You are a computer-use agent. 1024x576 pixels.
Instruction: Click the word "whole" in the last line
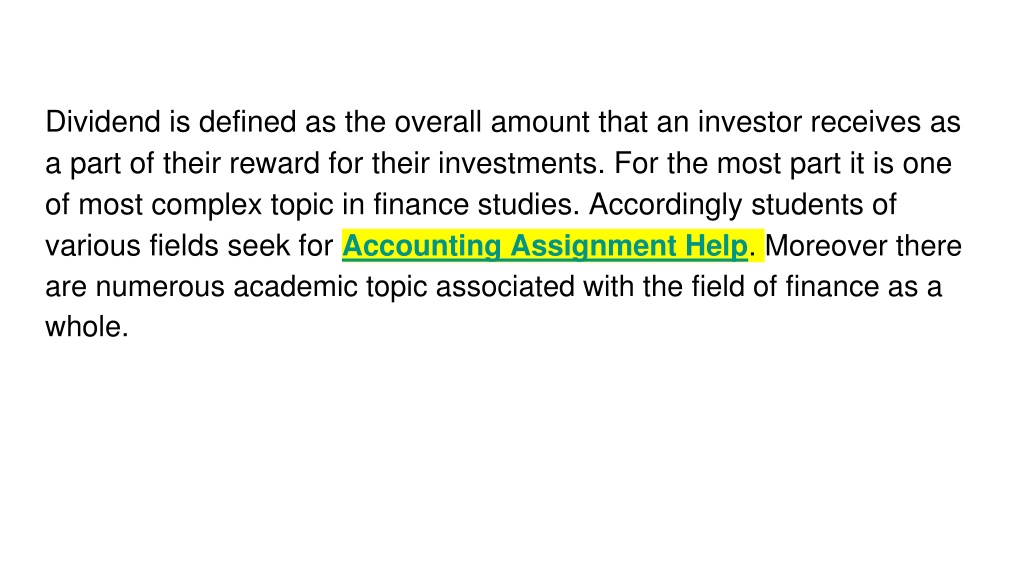83,327
